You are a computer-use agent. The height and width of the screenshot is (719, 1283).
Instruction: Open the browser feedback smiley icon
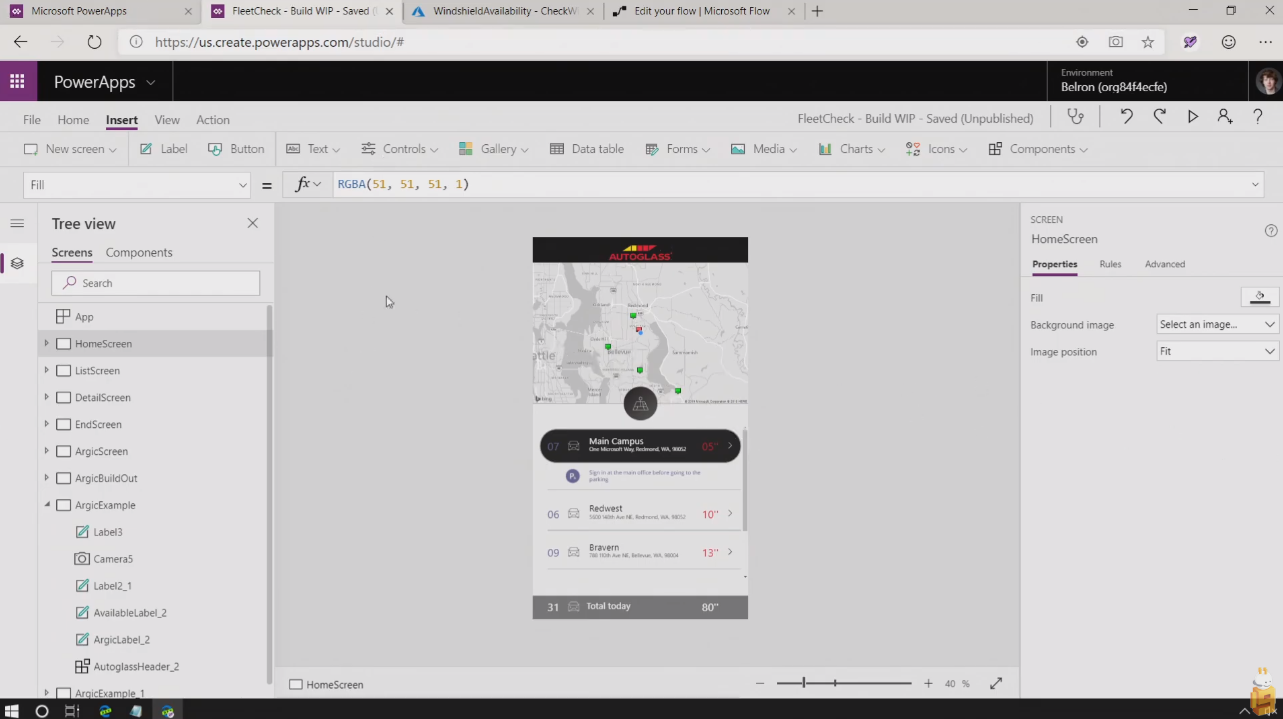pyautogui.click(x=1228, y=42)
